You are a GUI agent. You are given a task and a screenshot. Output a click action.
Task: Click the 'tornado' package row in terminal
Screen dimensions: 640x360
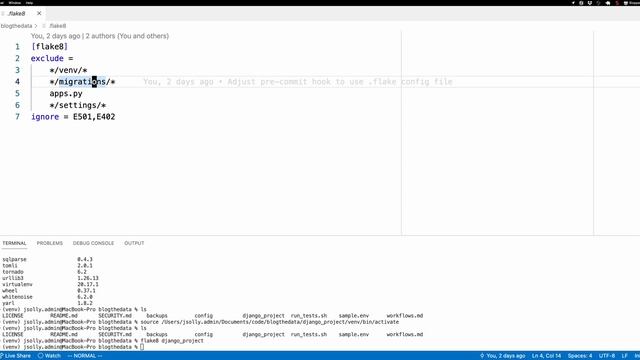click(44, 272)
